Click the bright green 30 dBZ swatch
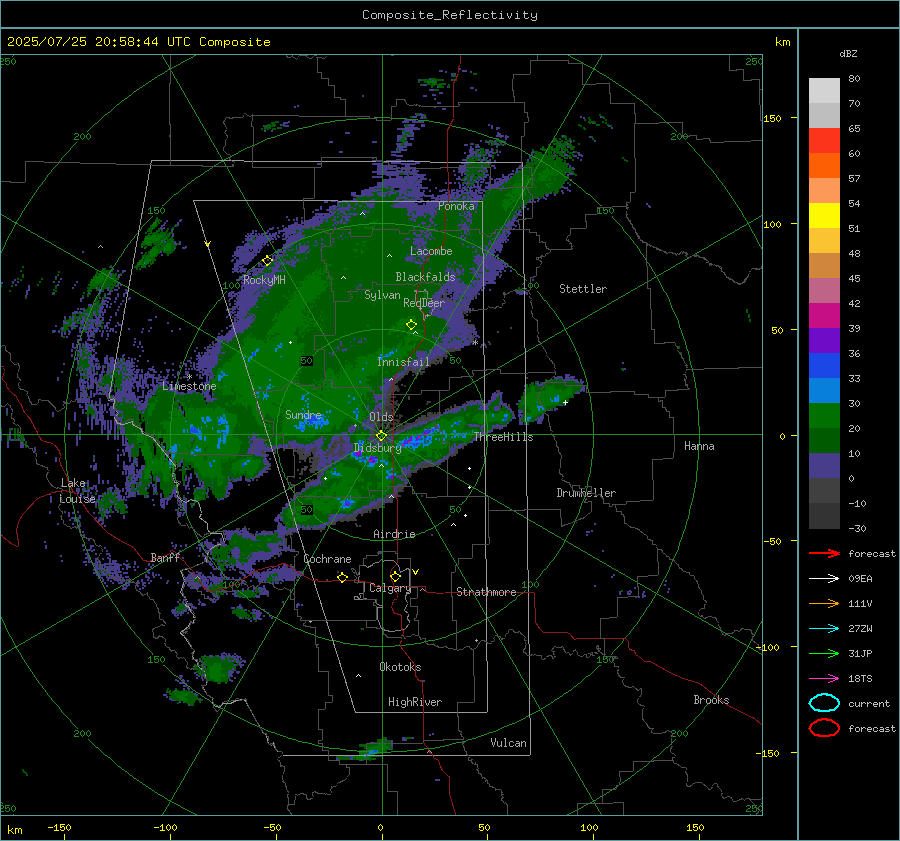Viewport: 900px width, 841px height. (x=824, y=416)
